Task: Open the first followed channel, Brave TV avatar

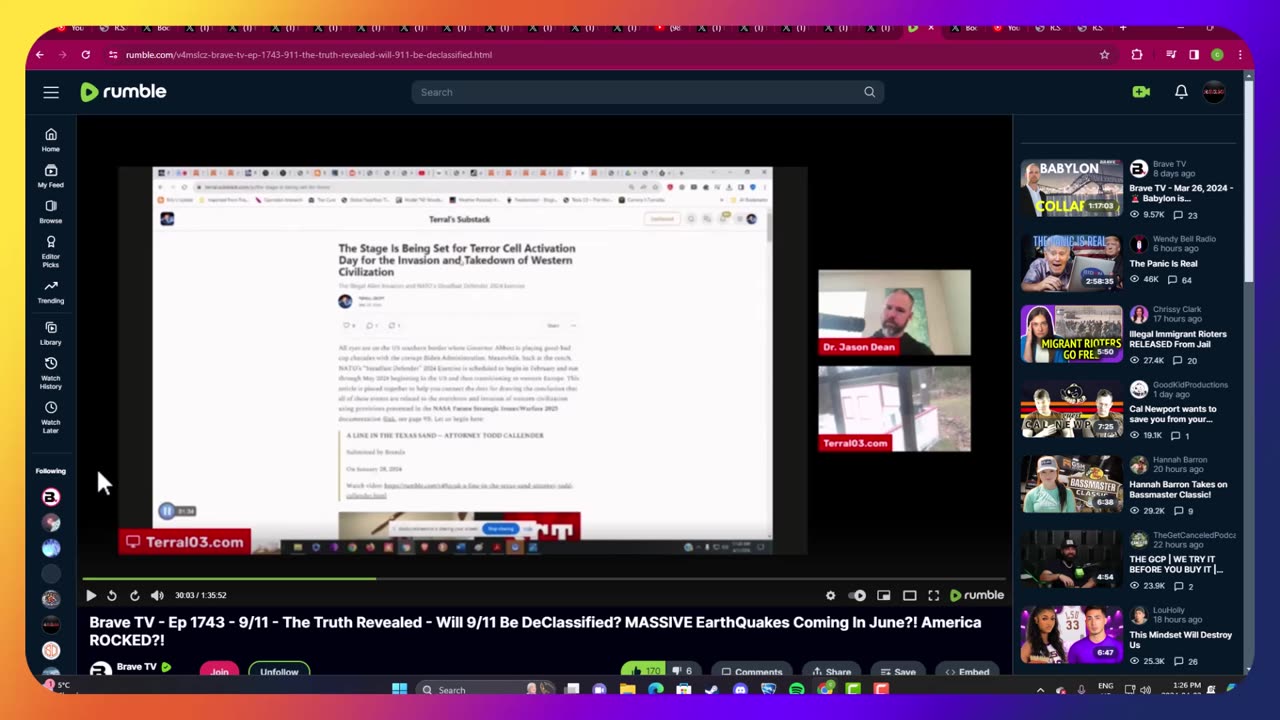Action: click(51, 497)
